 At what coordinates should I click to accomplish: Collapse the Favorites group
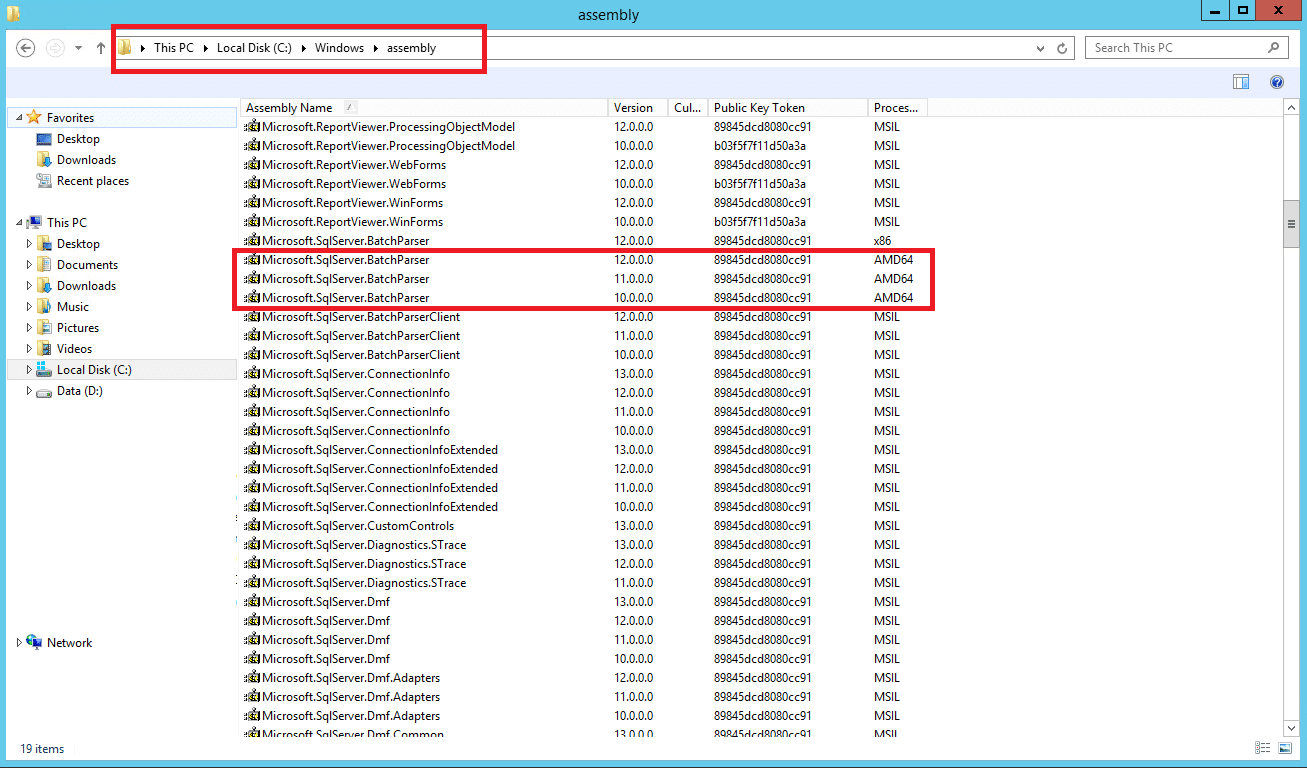(19, 118)
